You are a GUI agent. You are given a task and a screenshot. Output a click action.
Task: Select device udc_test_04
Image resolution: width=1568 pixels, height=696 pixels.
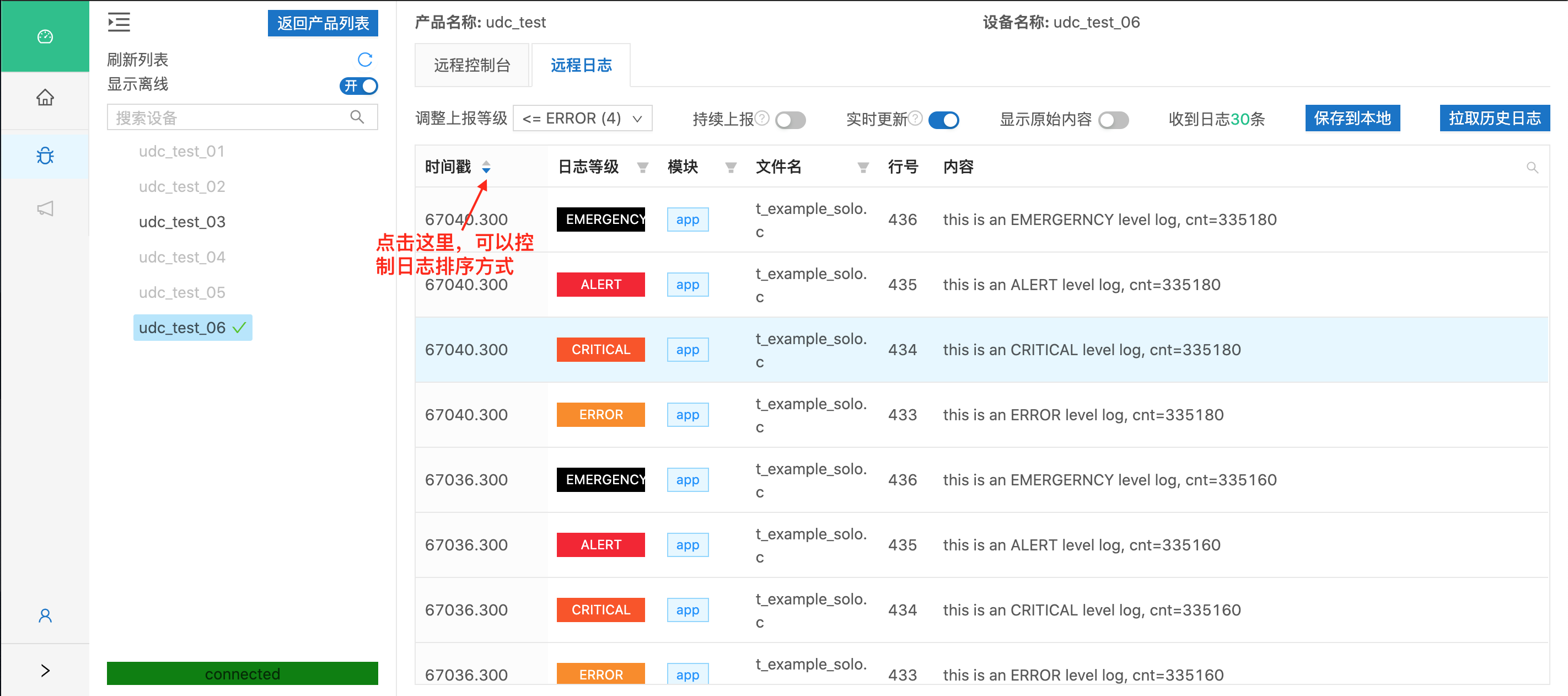[181, 257]
